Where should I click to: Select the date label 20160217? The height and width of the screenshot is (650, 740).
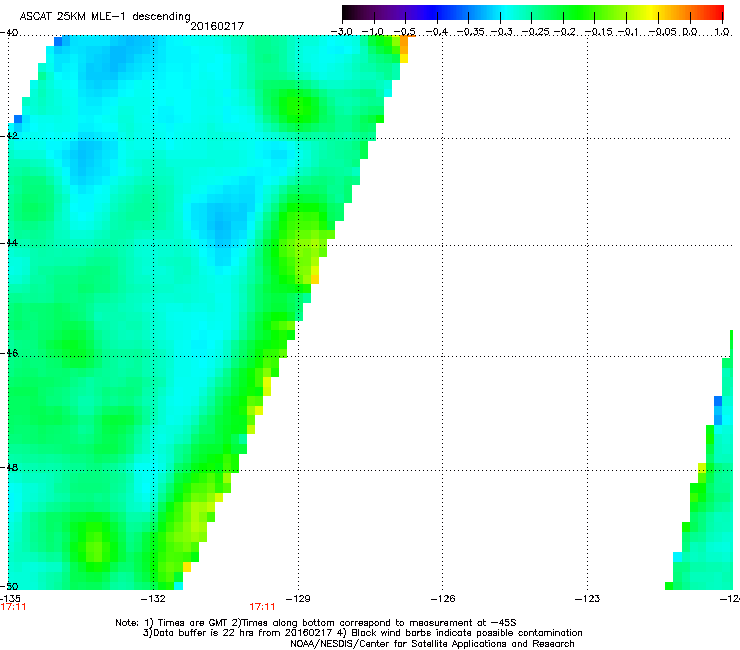[x=217, y=26]
